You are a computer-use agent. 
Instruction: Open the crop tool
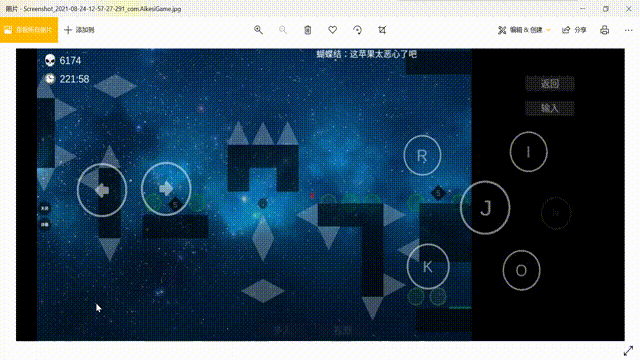point(382,30)
